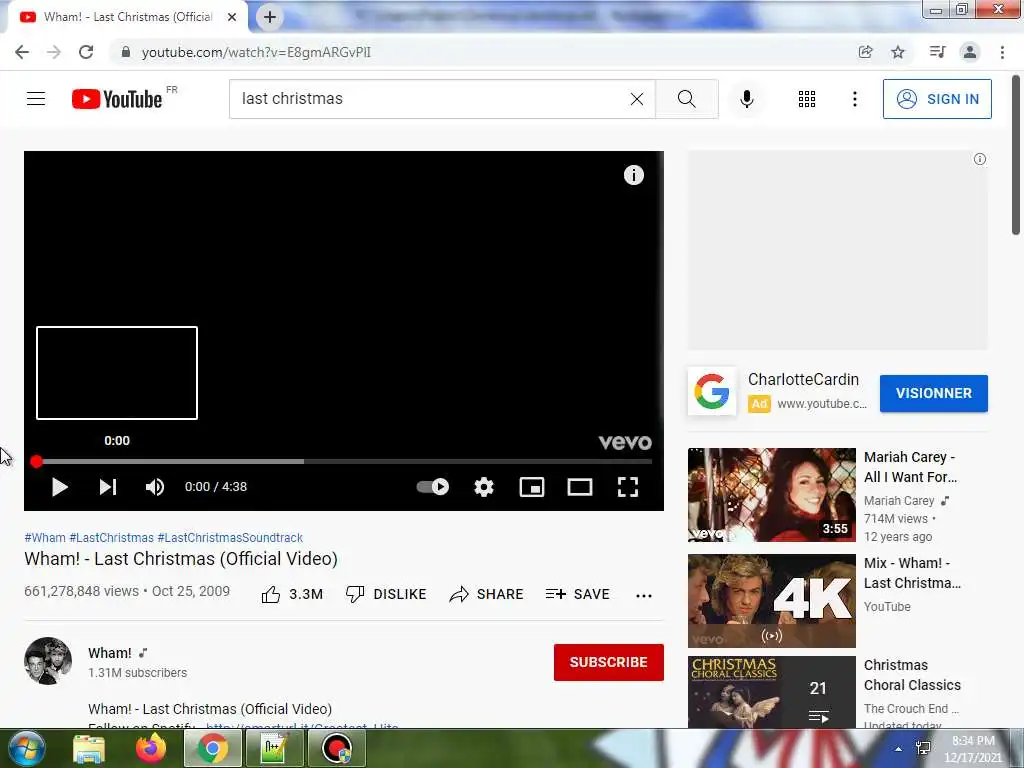Switch to Chrome in the taskbar
Image resolution: width=1024 pixels, height=768 pixels.
click(212, 748)
